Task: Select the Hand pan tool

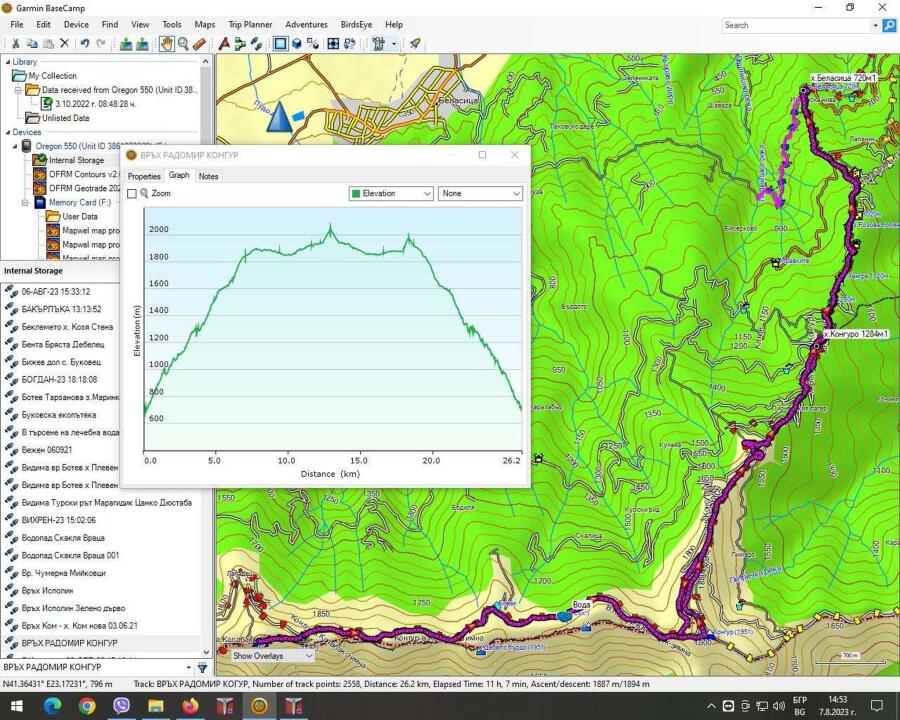Action: [166, 44]
